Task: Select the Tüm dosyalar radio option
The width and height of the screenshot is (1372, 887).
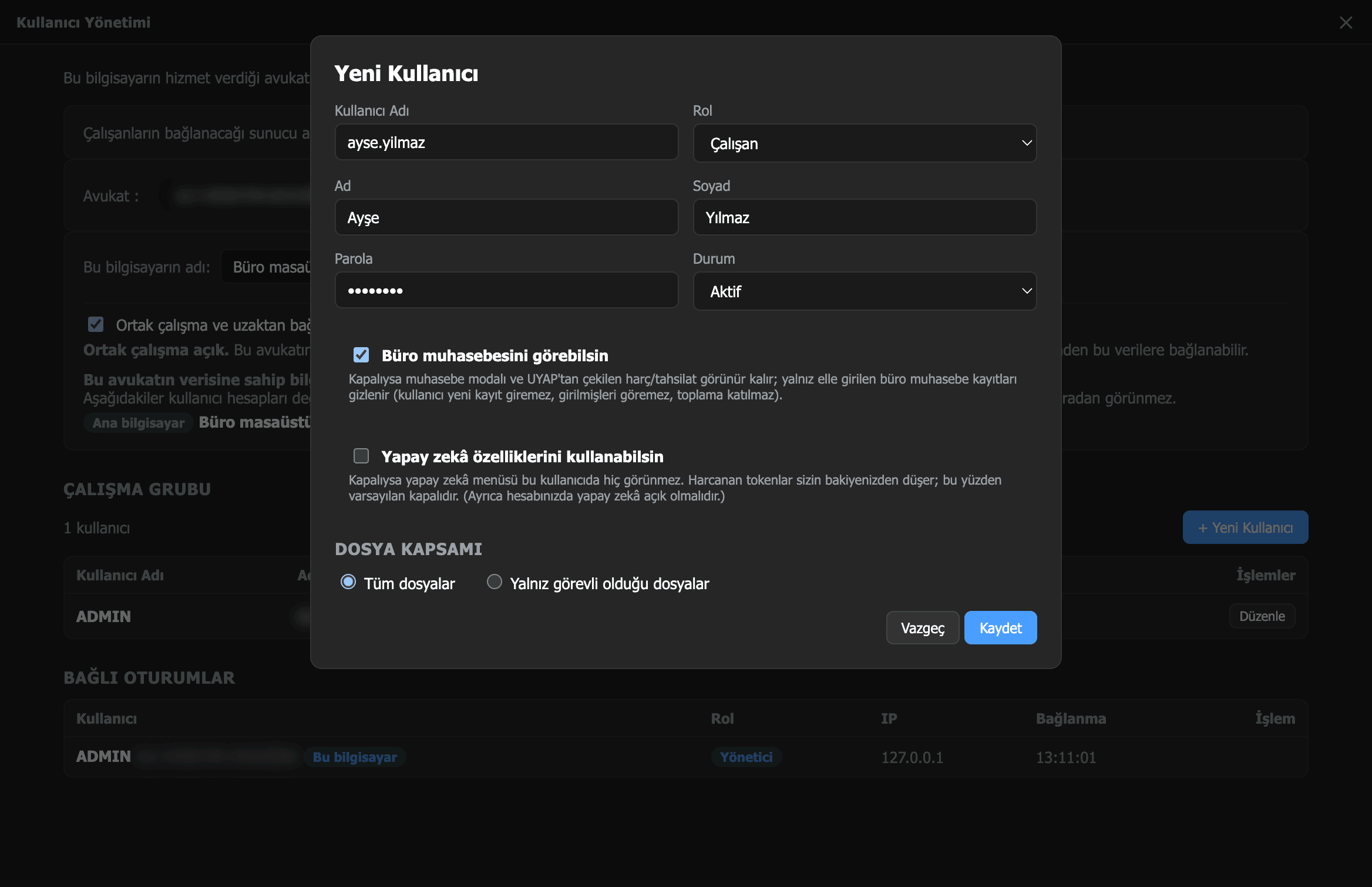Action: point(348,582)
